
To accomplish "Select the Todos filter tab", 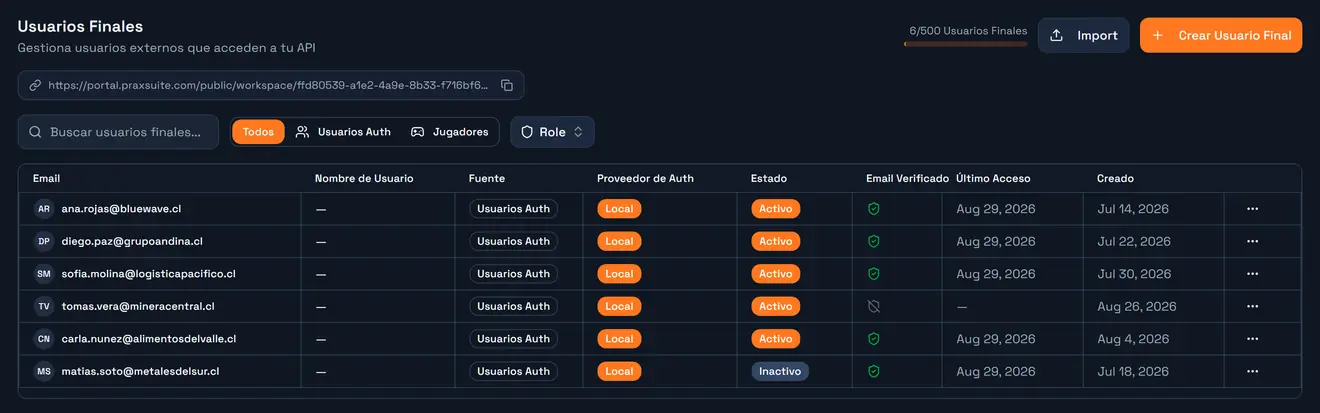I will (x=258, y=132).
